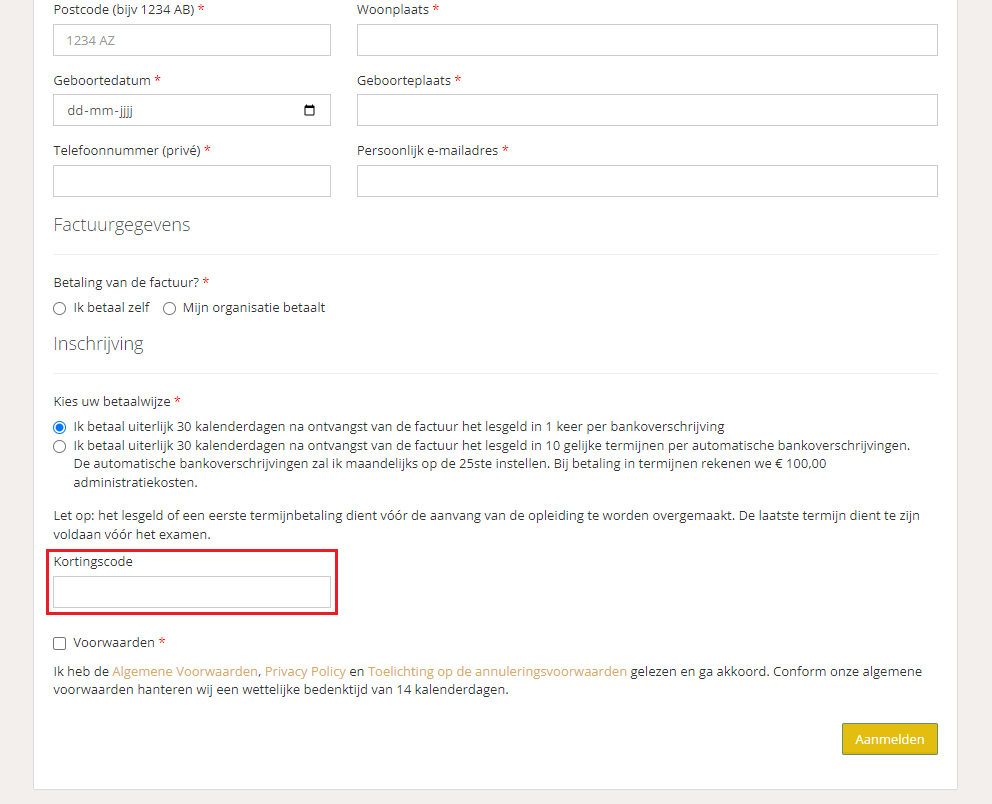Click the Woonplaats text field
992x804 pixels.
[647, 40]
